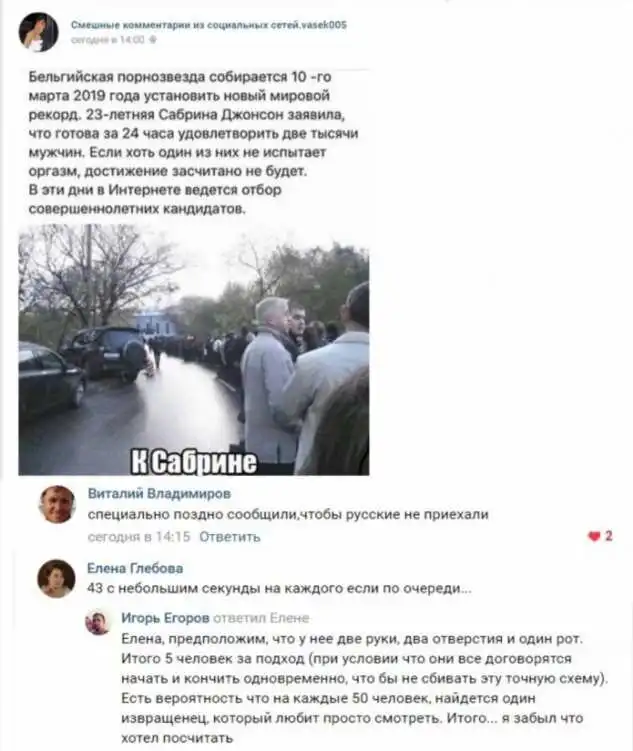Click 'Ответить' under Виталий's comment
Viewport: 633px width, 751px height.
tap(229, 536)
